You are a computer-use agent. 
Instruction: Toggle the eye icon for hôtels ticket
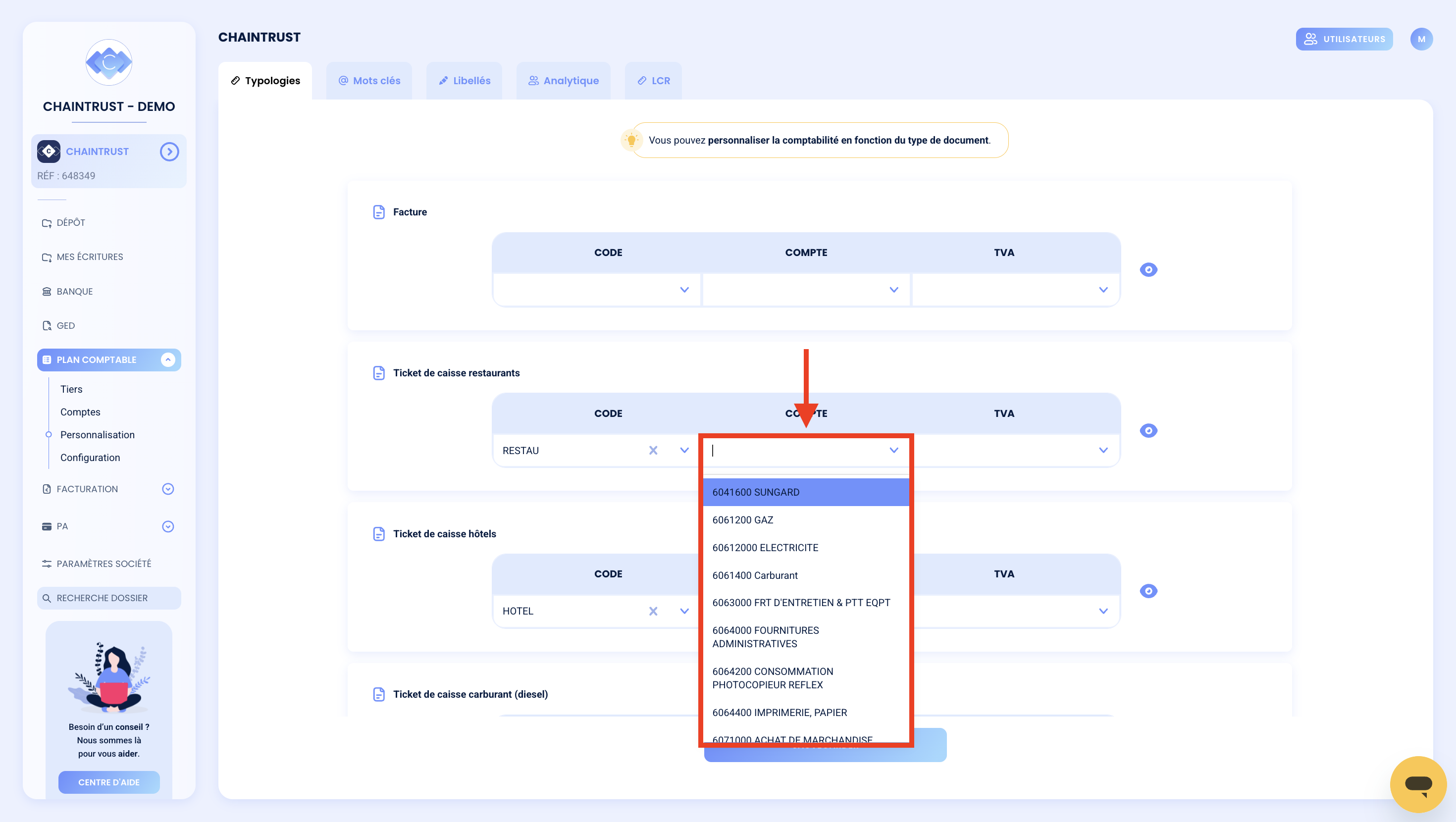[1148, 591]
